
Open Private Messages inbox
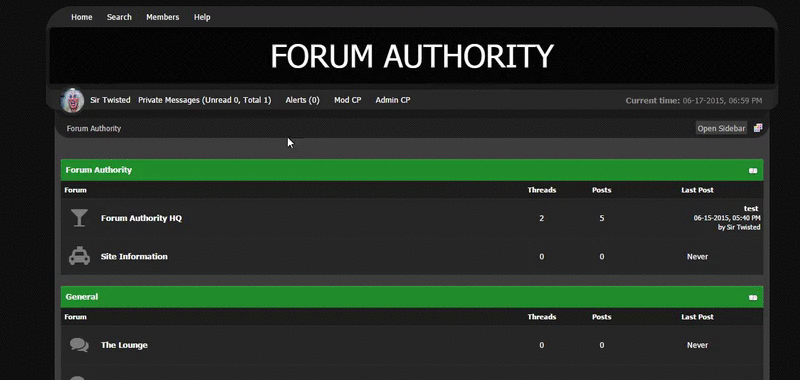205,100
